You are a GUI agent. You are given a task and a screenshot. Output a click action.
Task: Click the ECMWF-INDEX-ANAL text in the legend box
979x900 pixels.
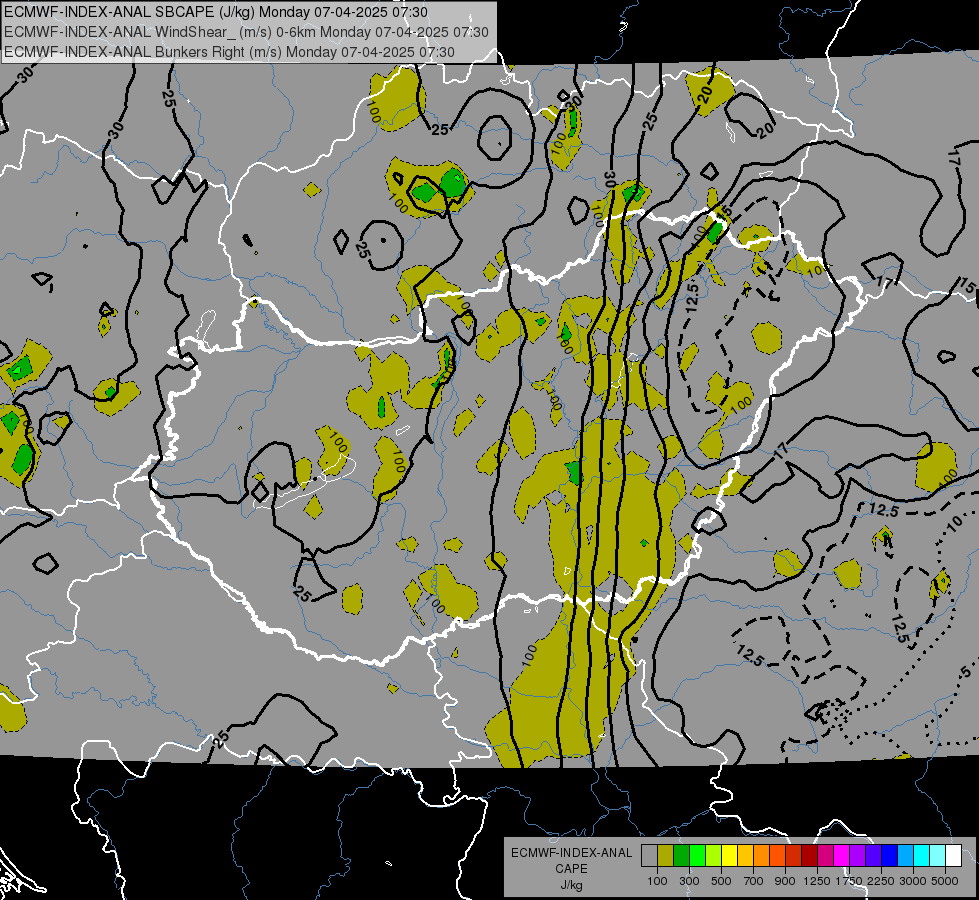click(x=571, y=853)
